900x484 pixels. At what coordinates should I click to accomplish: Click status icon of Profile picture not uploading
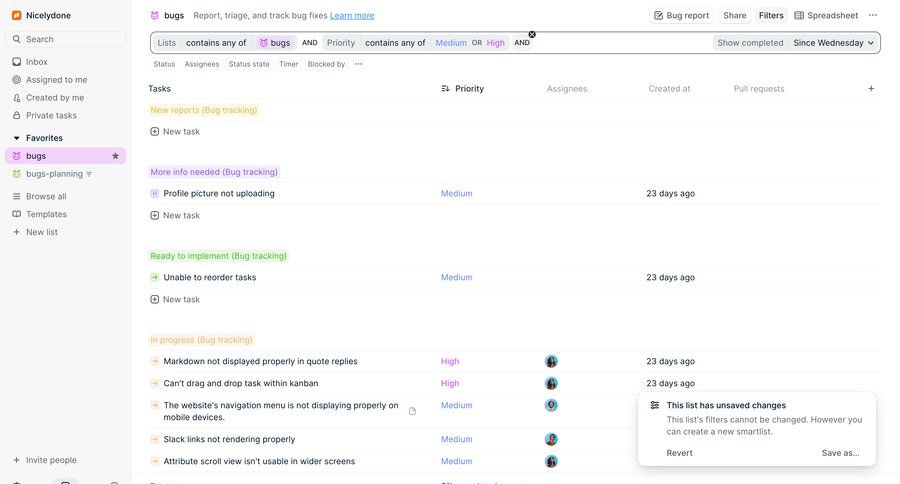click(154, 193)
